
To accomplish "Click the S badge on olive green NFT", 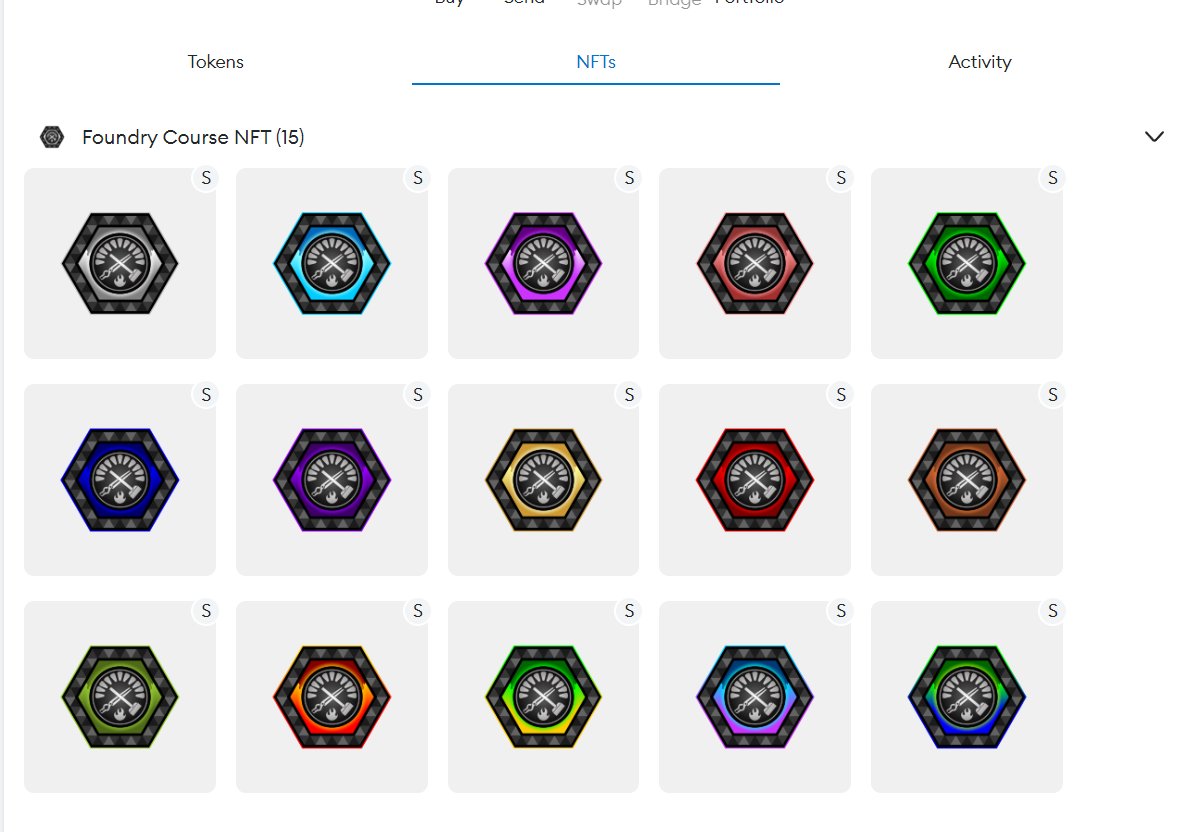I will pyautogui.click(x=205, y=611).
